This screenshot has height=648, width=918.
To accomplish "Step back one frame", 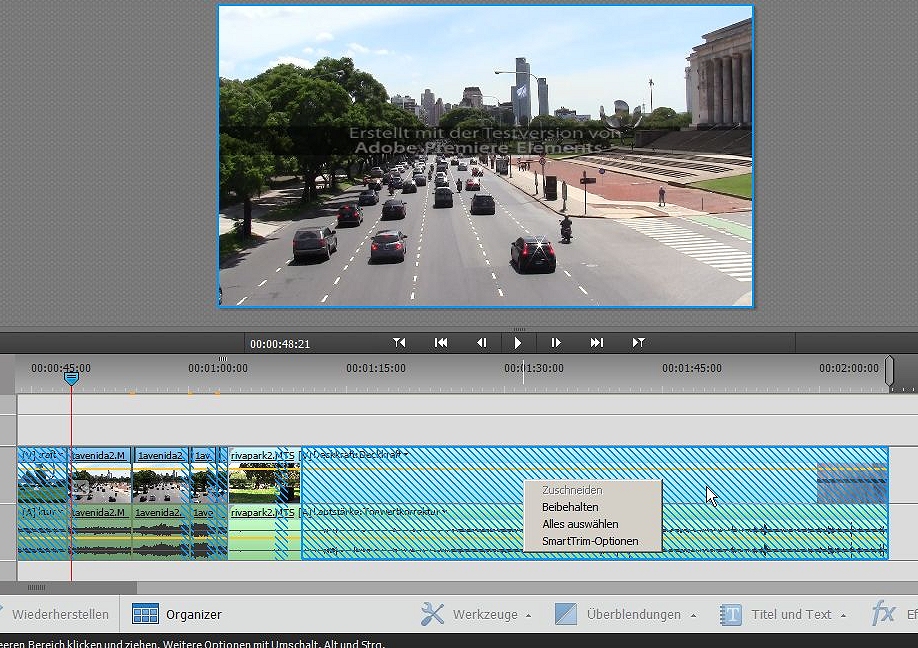I will pyautogui.click(x=482, y=342).
